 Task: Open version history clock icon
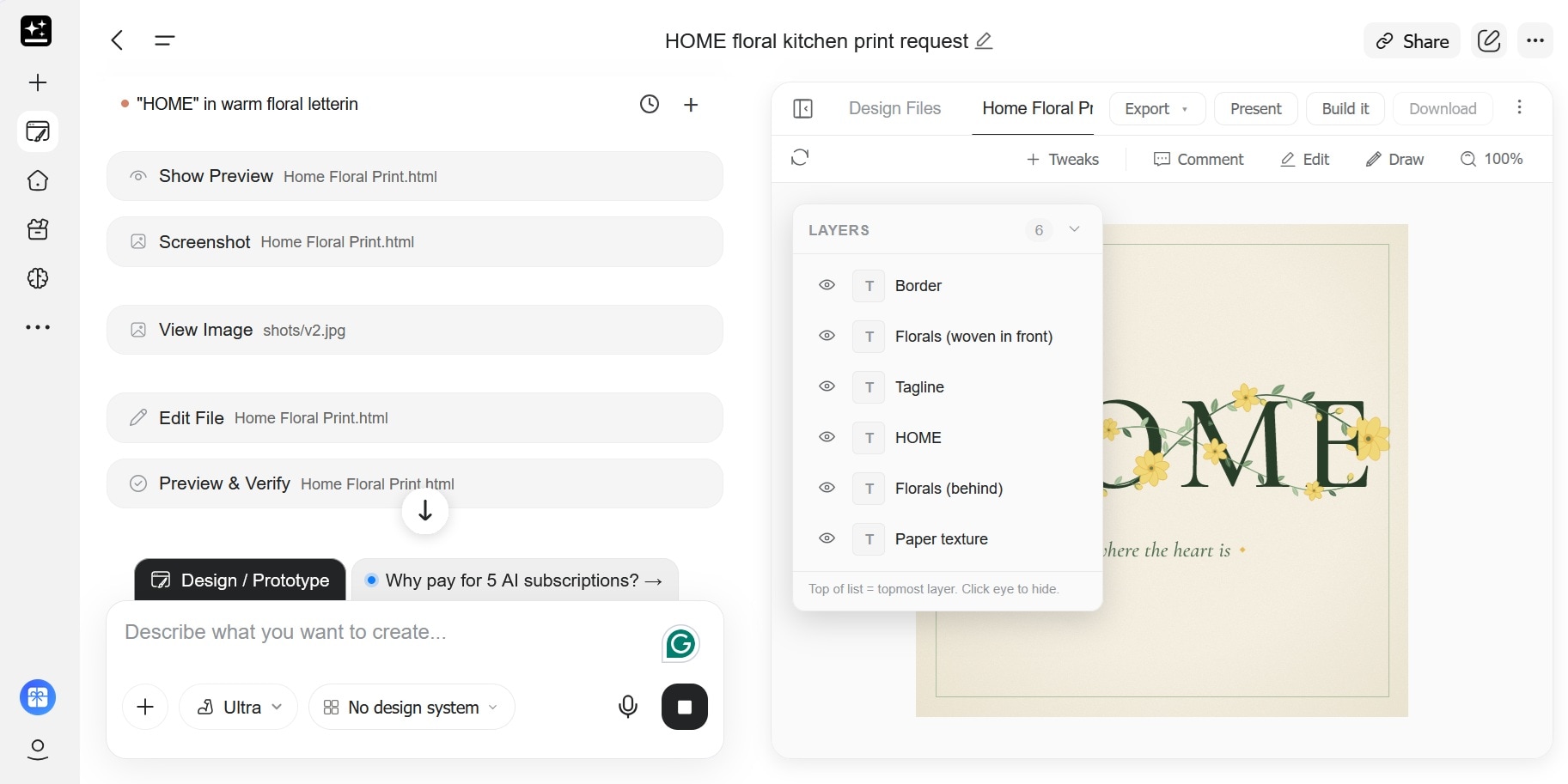coord(650,104)
